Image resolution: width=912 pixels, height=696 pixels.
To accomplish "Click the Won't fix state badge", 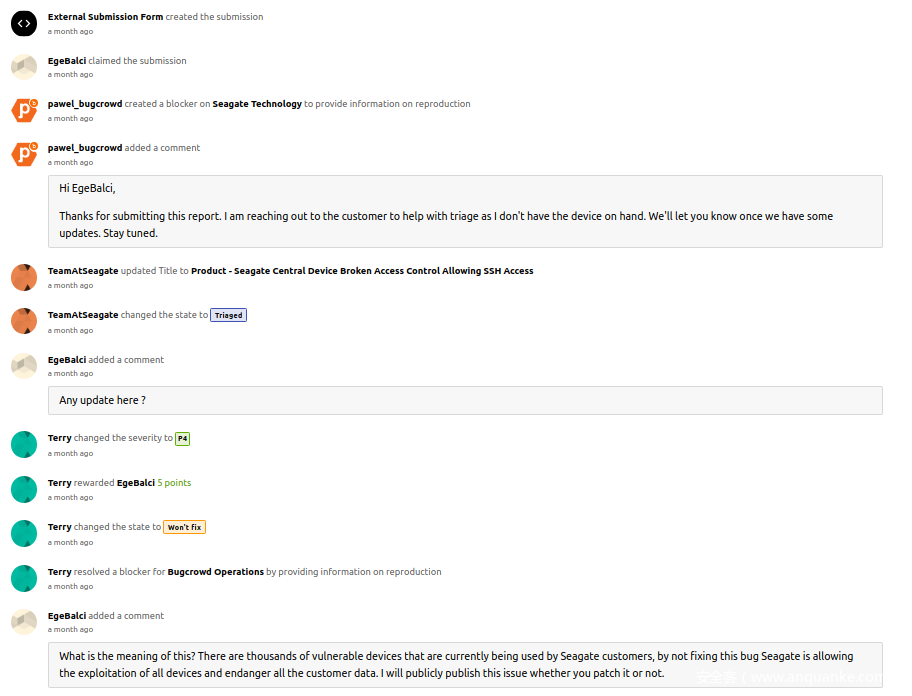I will [184, 527].
